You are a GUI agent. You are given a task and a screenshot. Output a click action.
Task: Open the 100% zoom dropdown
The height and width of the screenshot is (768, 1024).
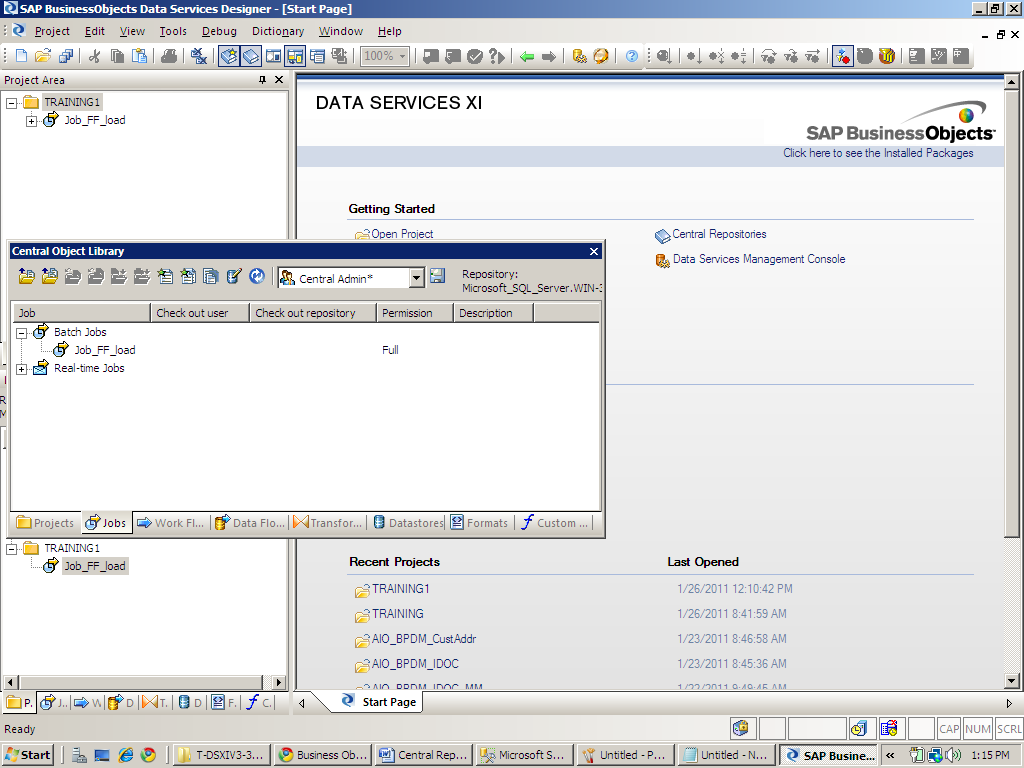tap(402, 56)
